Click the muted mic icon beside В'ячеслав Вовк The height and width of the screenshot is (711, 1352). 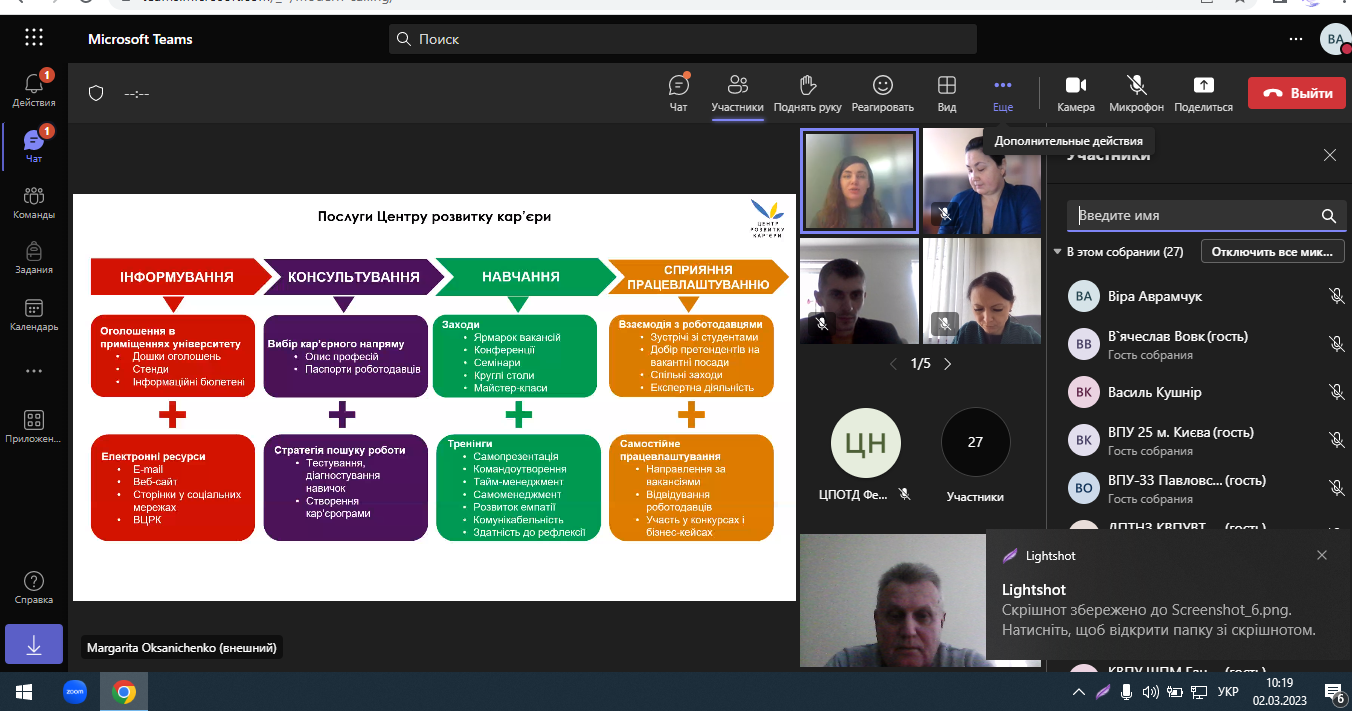(x=1336, y=344)
